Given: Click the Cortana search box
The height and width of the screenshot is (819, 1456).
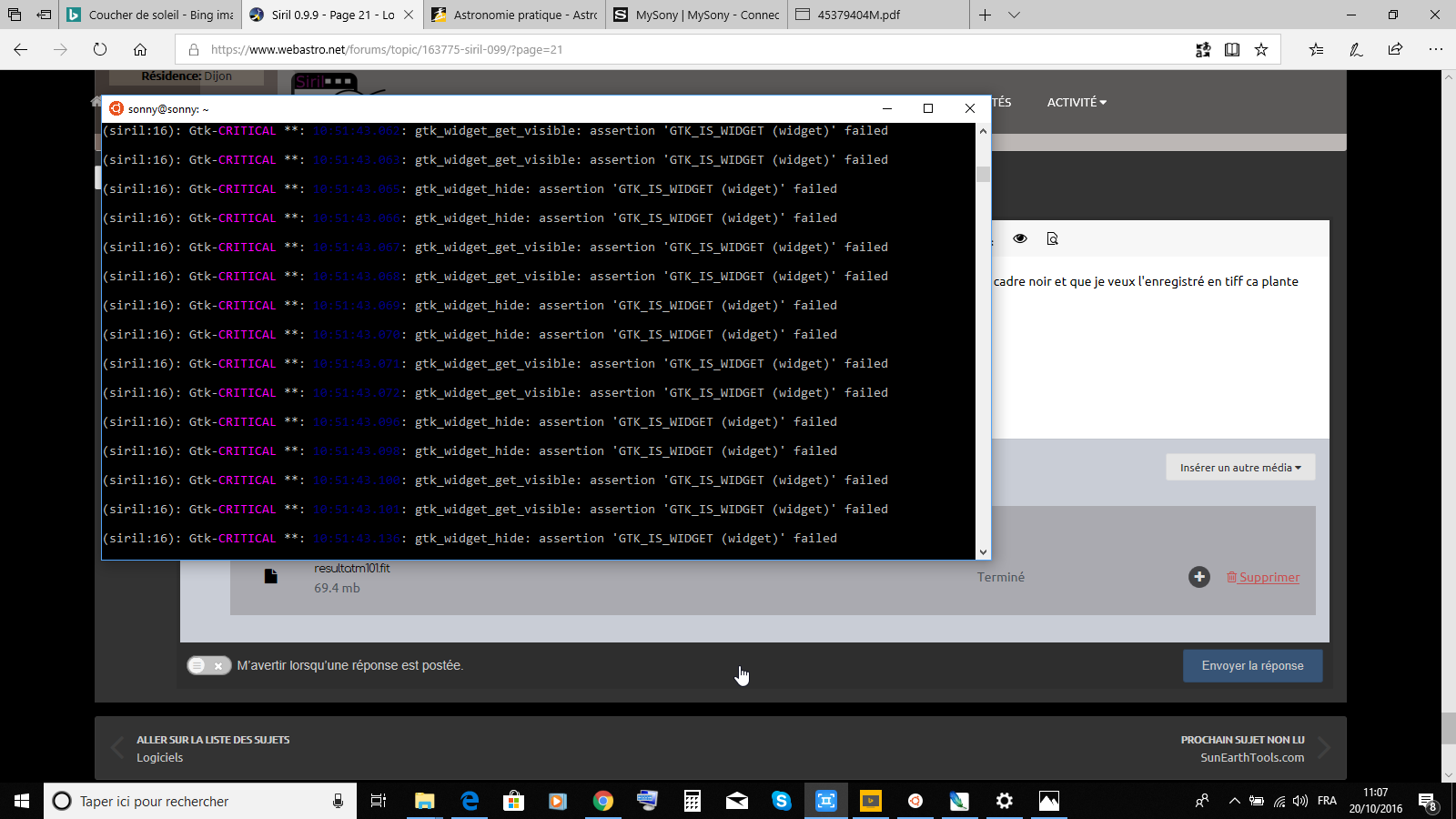Looking at the screenshot, I should pos(200,801).
